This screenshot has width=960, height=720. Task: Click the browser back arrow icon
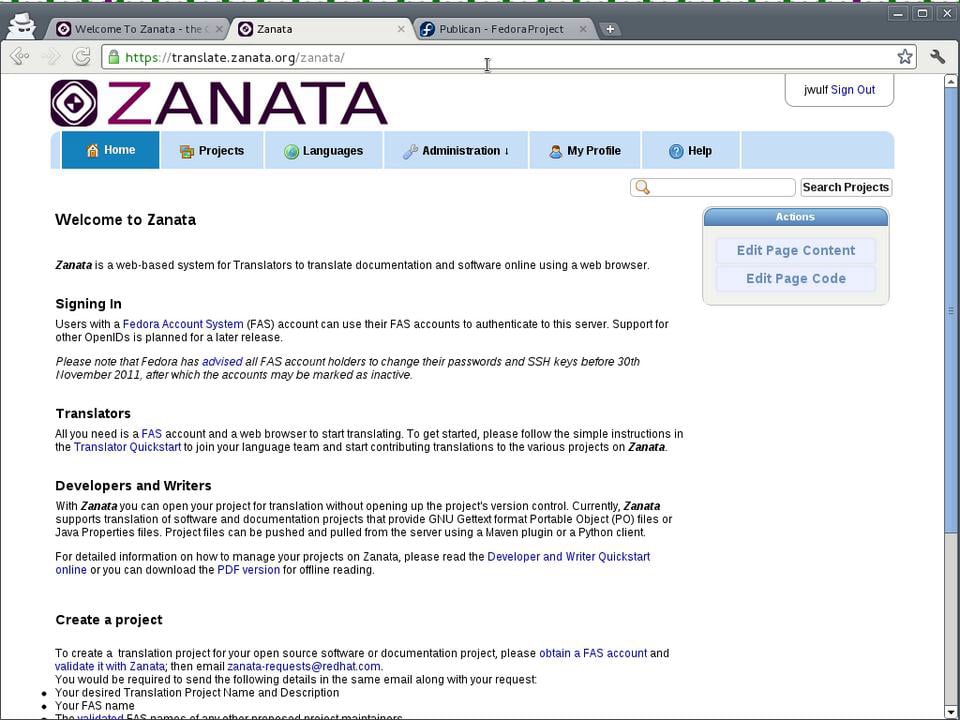[20, 57]
